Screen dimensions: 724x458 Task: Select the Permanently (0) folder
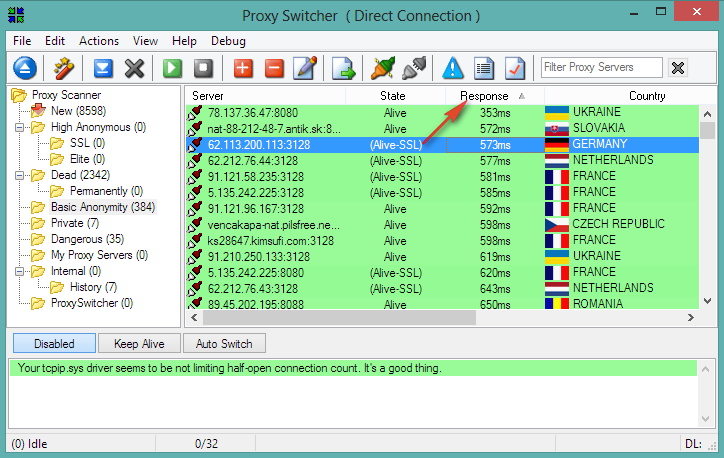click(x=106, y=191)
